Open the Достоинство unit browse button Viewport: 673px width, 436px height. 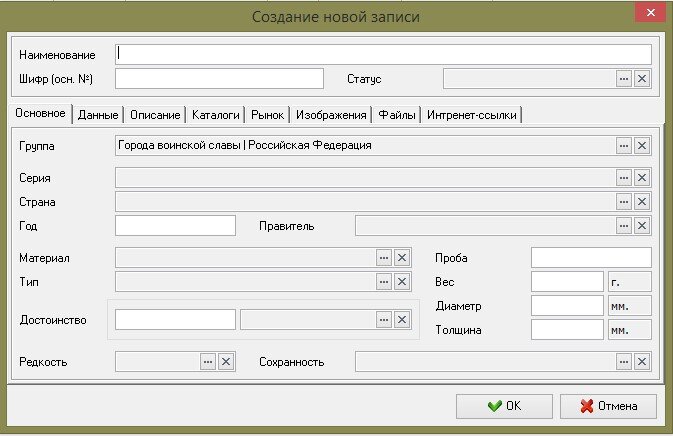pyautogui.click(x=384, y=320)
